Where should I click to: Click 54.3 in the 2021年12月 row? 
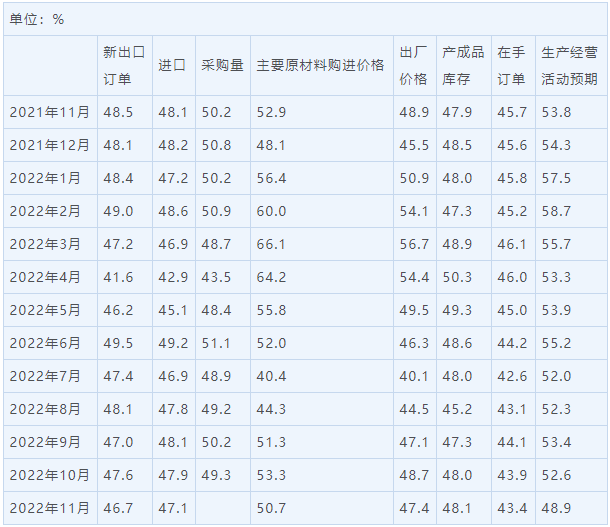[556, 145]
